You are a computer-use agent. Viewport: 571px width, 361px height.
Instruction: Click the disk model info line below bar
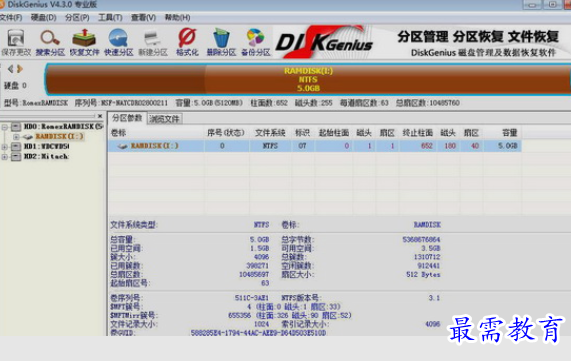pos(232,103)
